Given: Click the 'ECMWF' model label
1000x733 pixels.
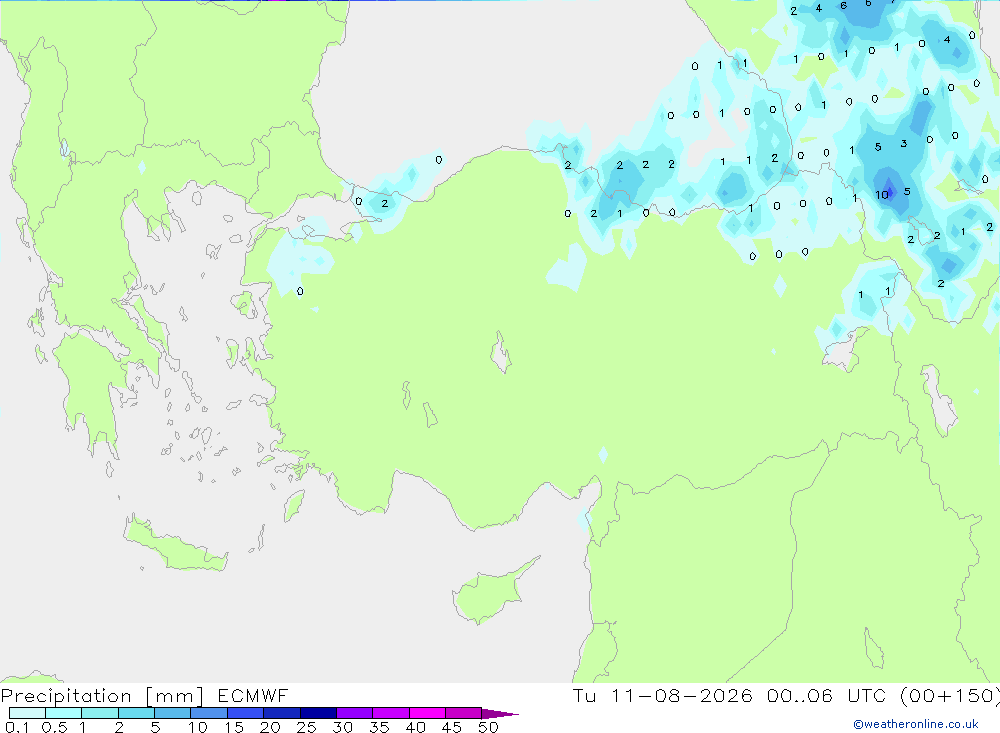Looking at the screenshot, I should point(253,695).
